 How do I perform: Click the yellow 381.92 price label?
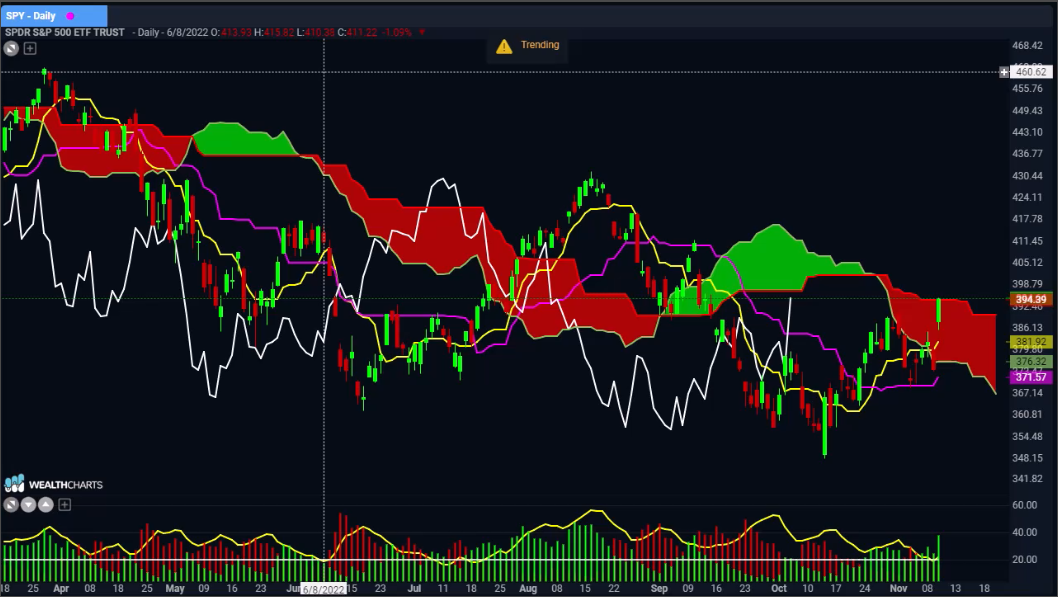tap(1030, 342)
